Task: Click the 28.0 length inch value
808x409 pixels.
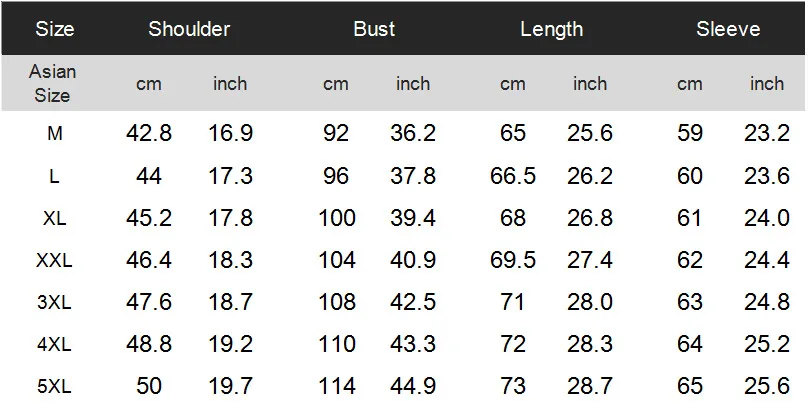Action: pos(590,302)
